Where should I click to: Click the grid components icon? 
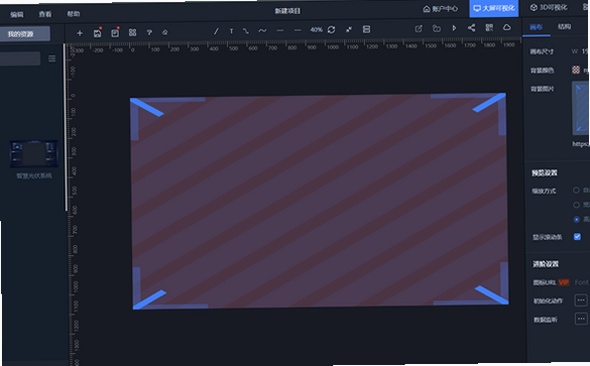(132, 32)
